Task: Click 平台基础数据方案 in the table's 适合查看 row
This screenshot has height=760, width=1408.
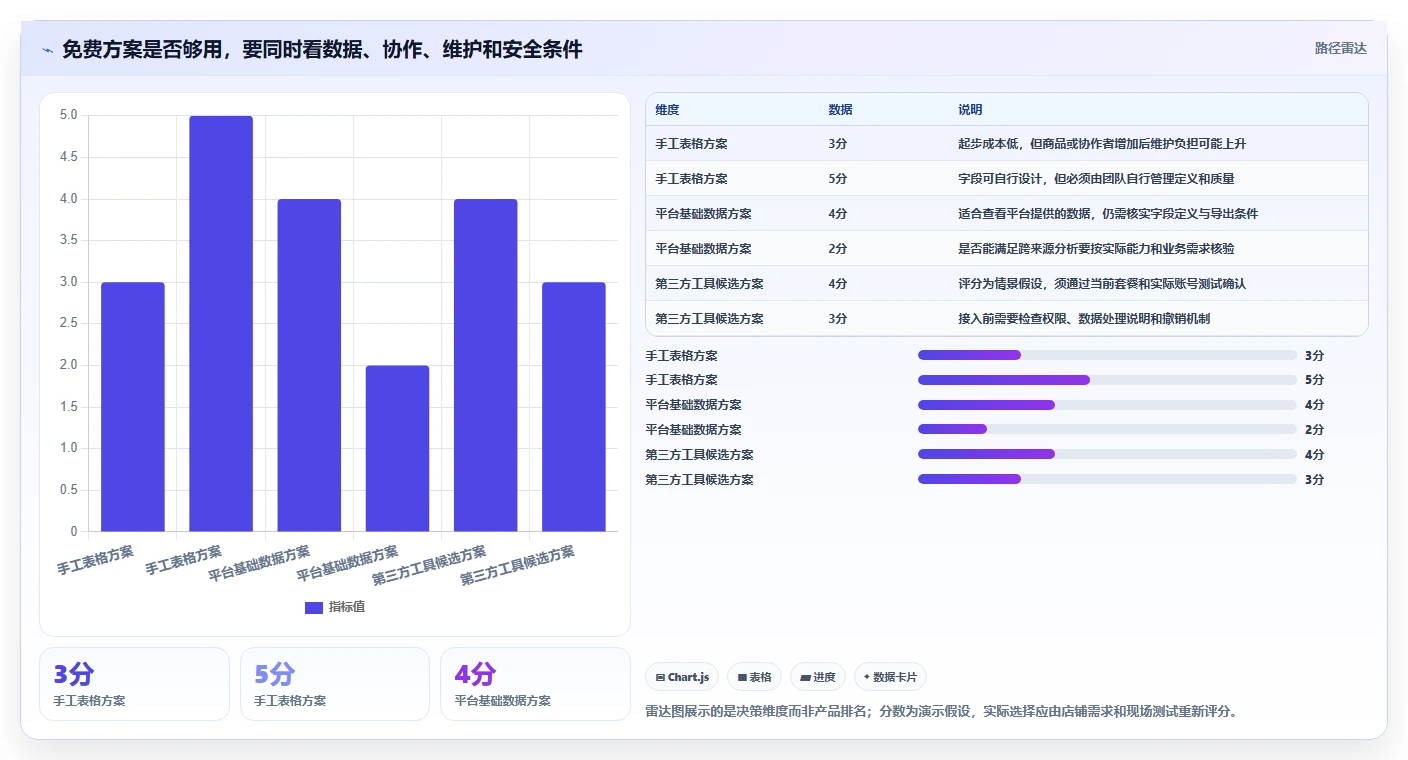Action: pyautogui.click(x=704, y=214)
